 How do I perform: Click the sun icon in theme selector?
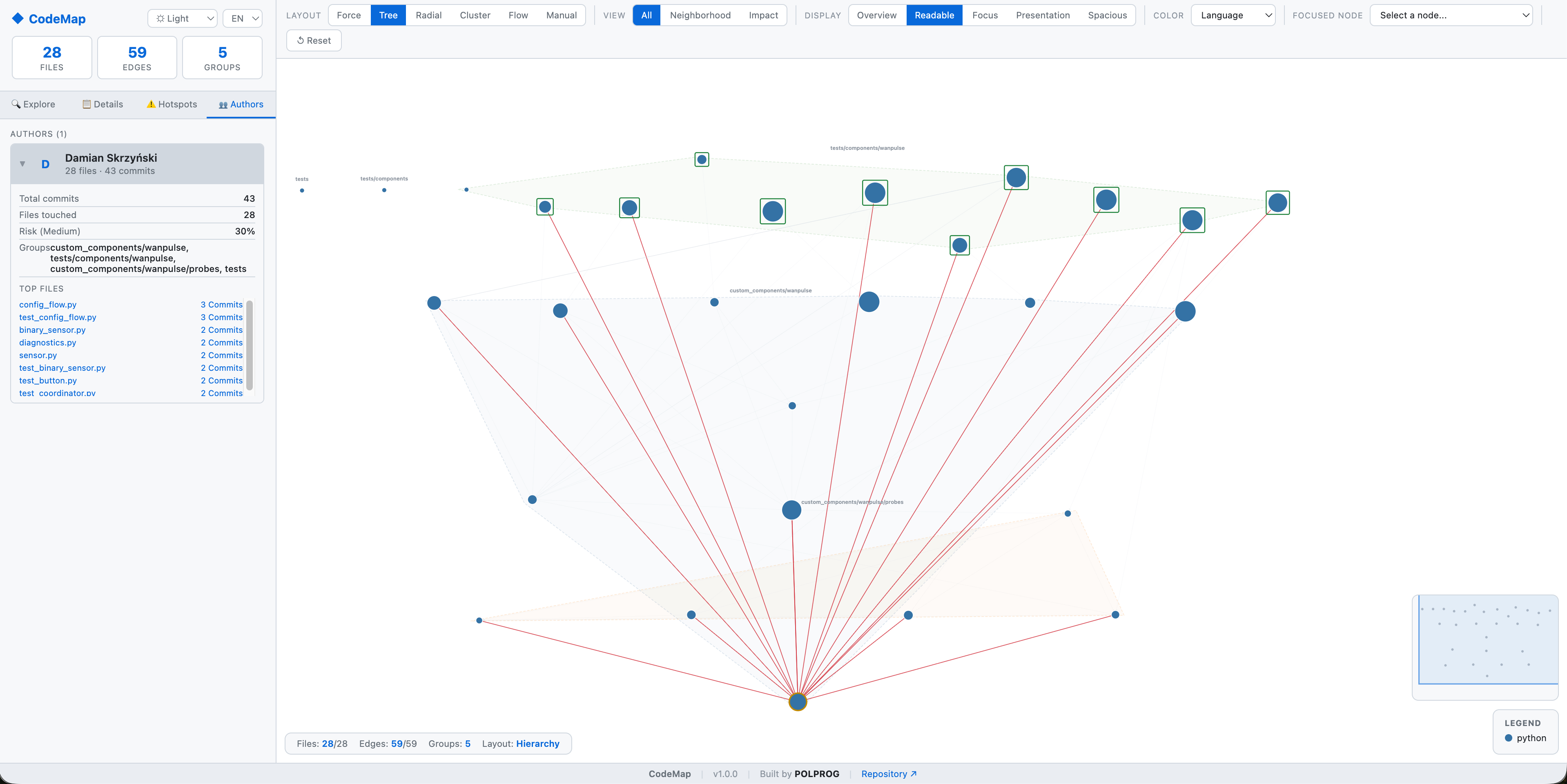pyautogui.click(x=160, y=18)
